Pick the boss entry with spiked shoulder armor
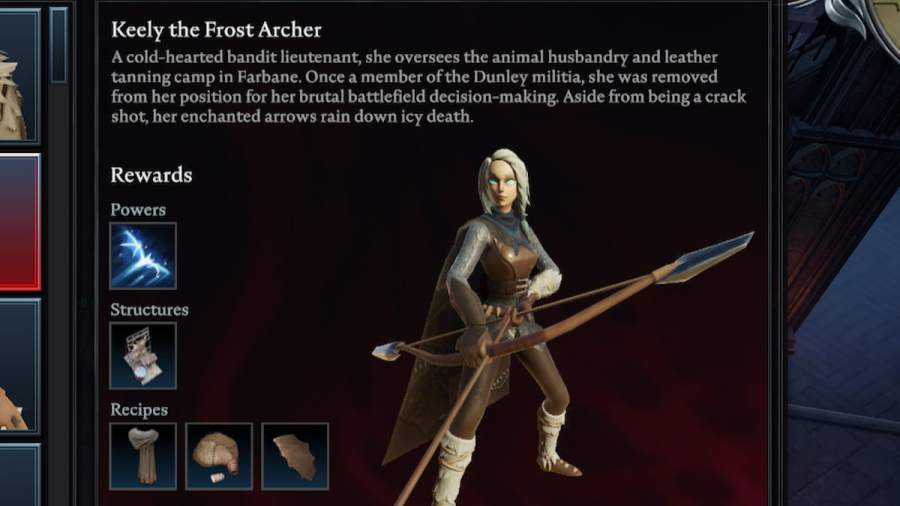The image size is (900, 506). pos(20,365)
